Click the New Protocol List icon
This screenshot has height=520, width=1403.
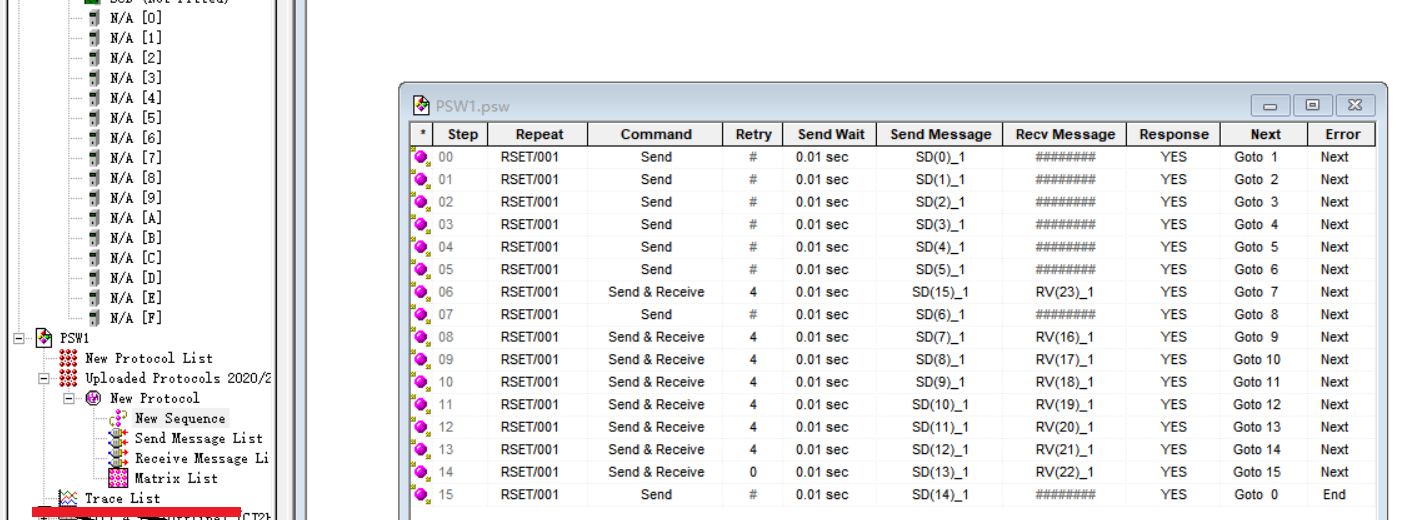coord(68,358)
